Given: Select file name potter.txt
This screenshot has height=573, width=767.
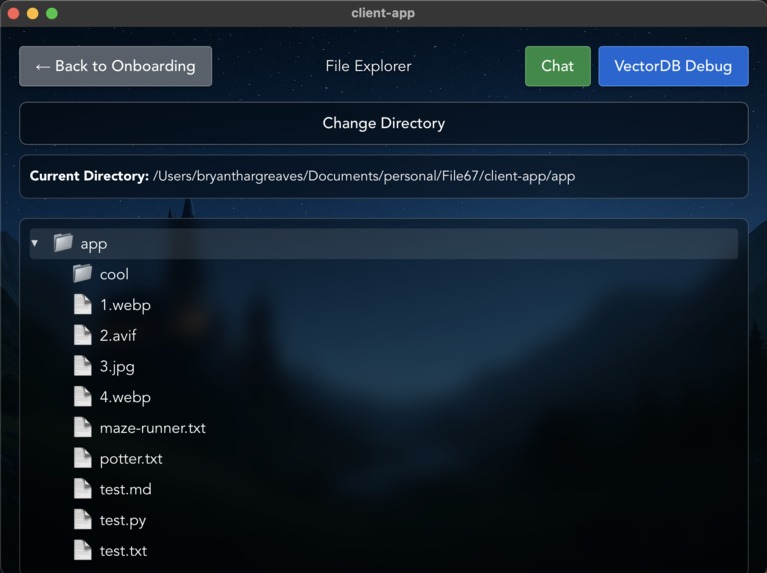Looking at the screenshot, I should (x=131, y=459).
